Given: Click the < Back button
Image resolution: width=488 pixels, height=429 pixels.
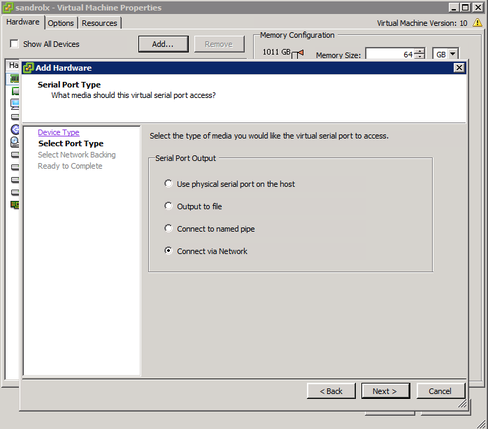Looking at the screenshot, I should [x=331, y=391].
